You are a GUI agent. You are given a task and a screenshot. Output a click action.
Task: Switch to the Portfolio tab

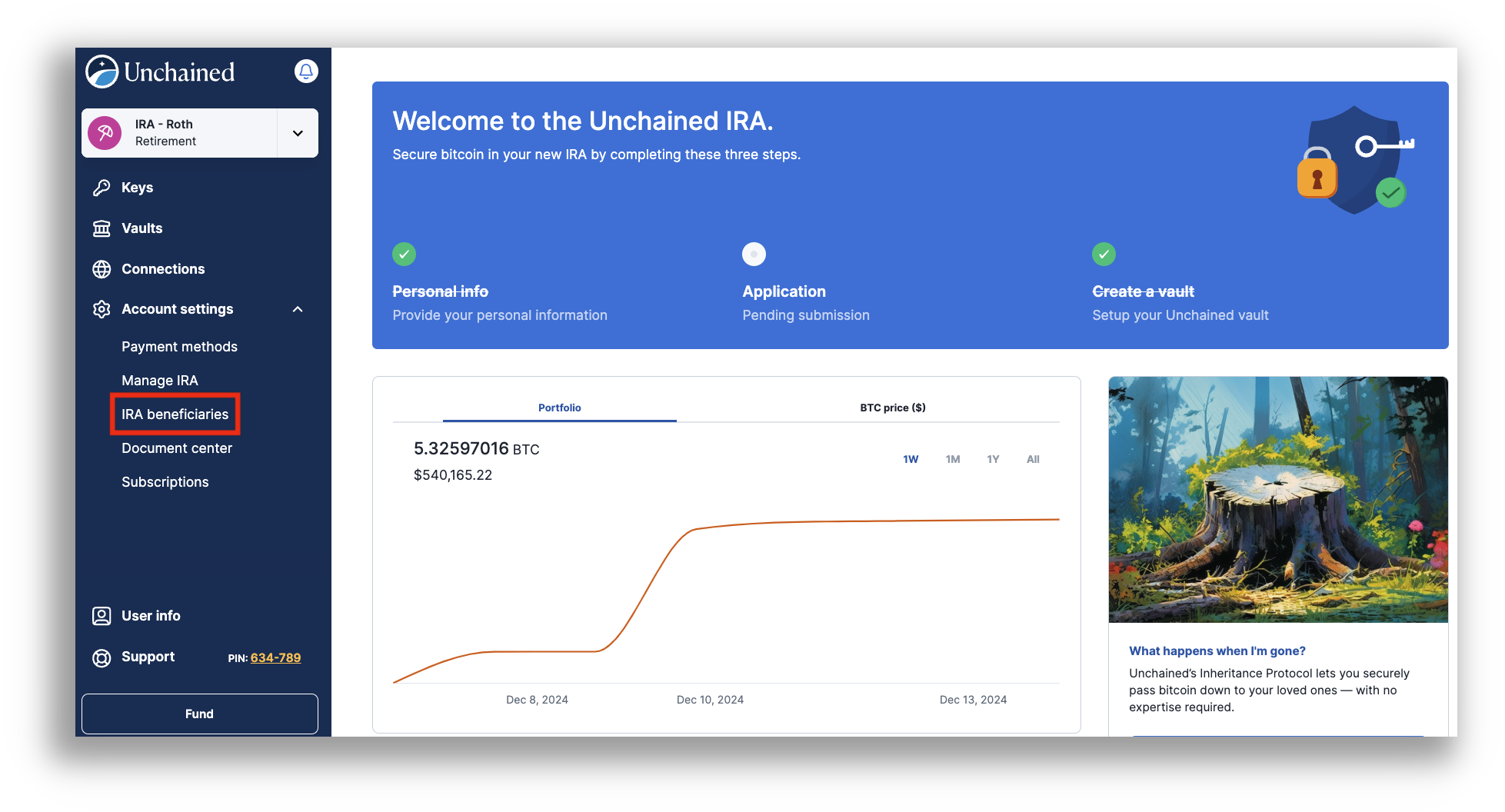pos(560,408)
